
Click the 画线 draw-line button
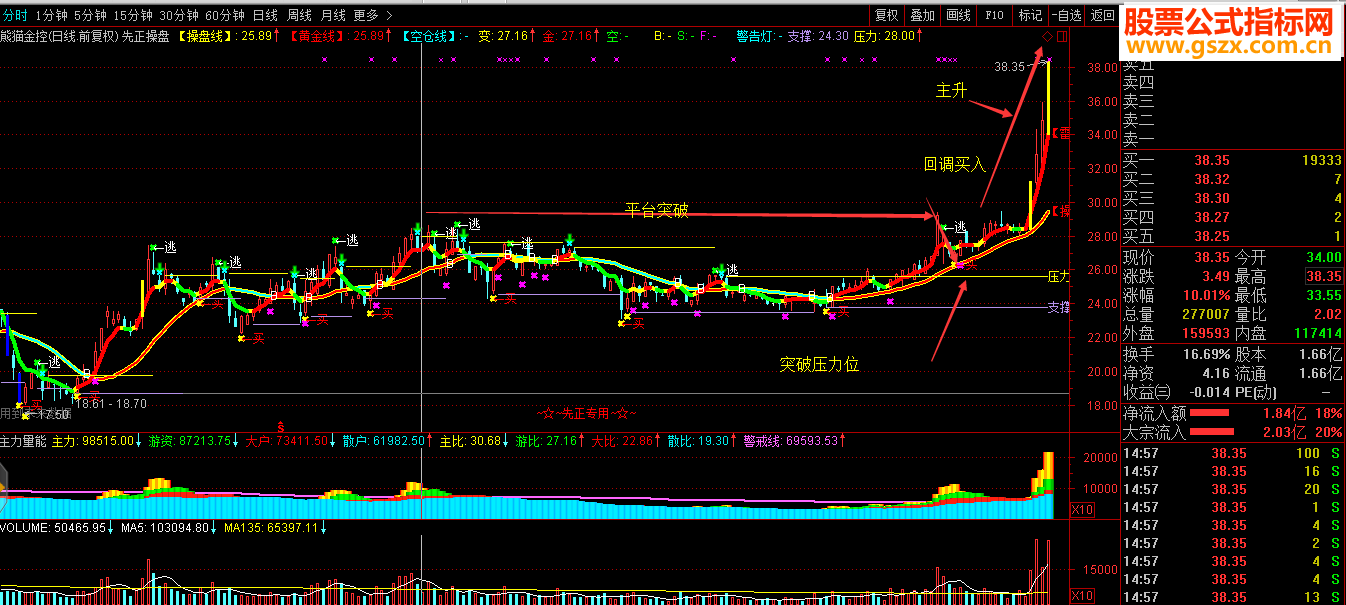click(958, 15)
